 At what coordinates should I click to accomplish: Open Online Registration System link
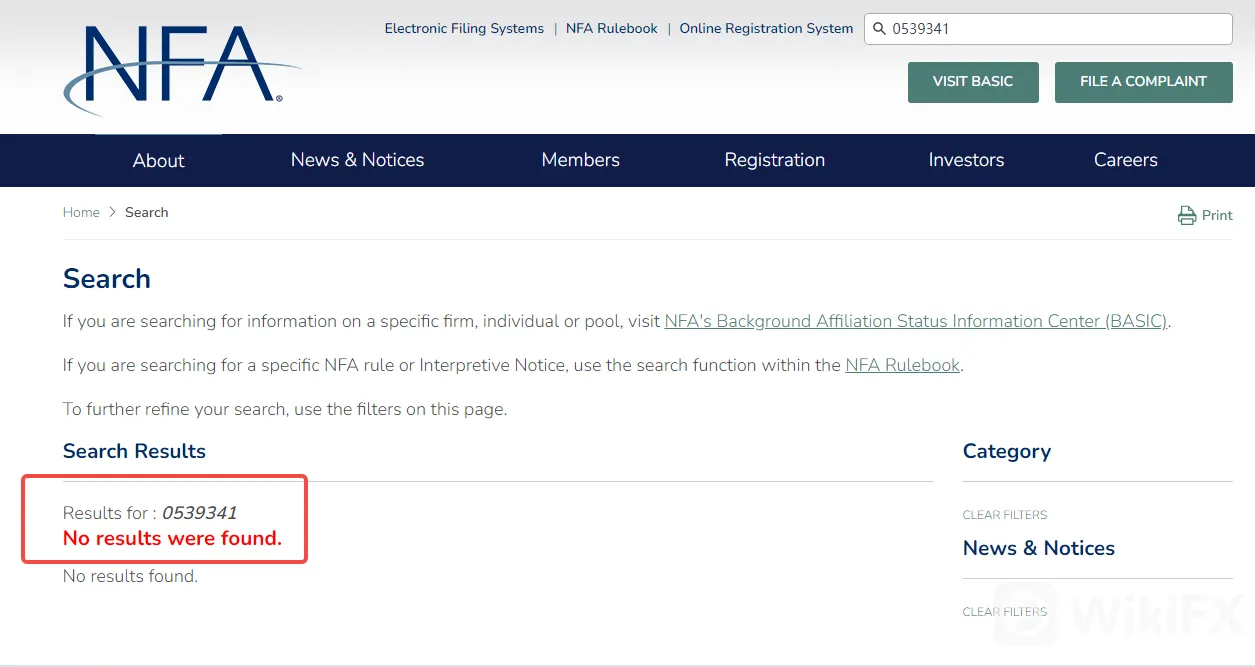click(x=766, y=29)
